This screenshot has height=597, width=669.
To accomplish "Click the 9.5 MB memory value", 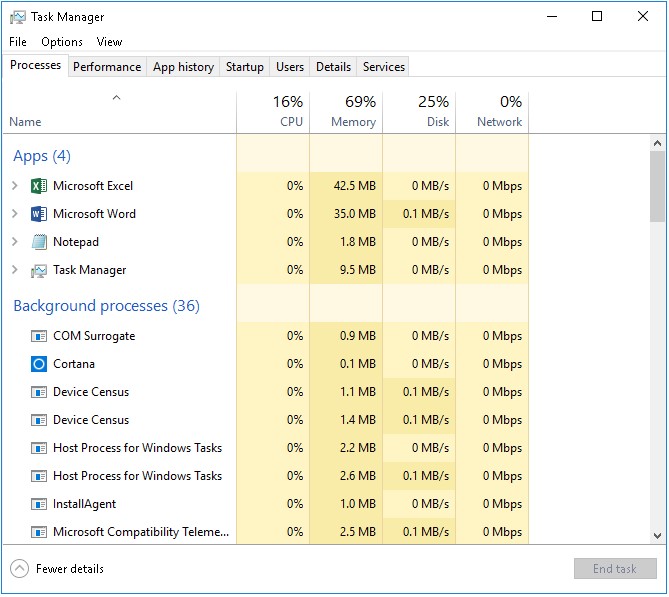I will click(x=358, y=270).
